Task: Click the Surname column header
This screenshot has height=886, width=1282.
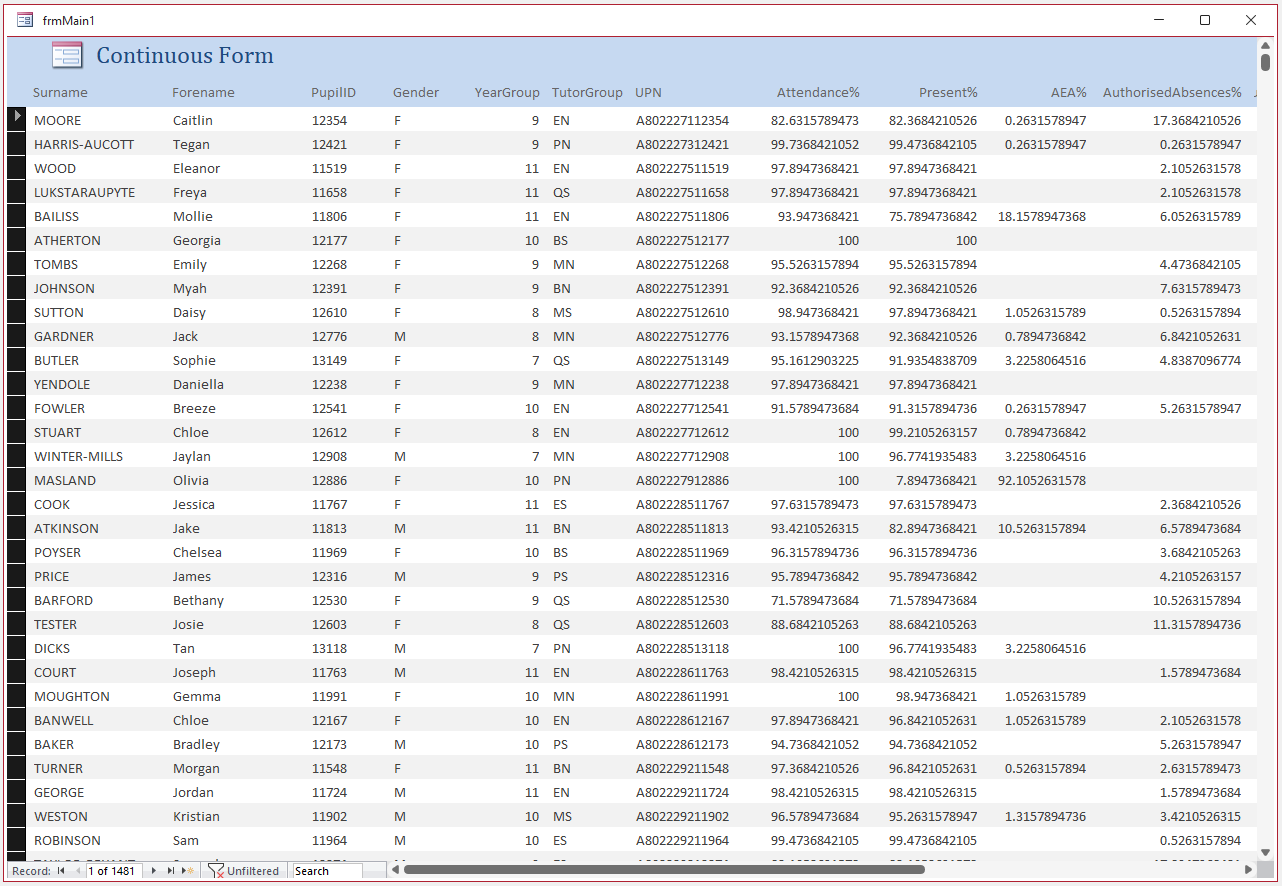Action: point(60,92)
